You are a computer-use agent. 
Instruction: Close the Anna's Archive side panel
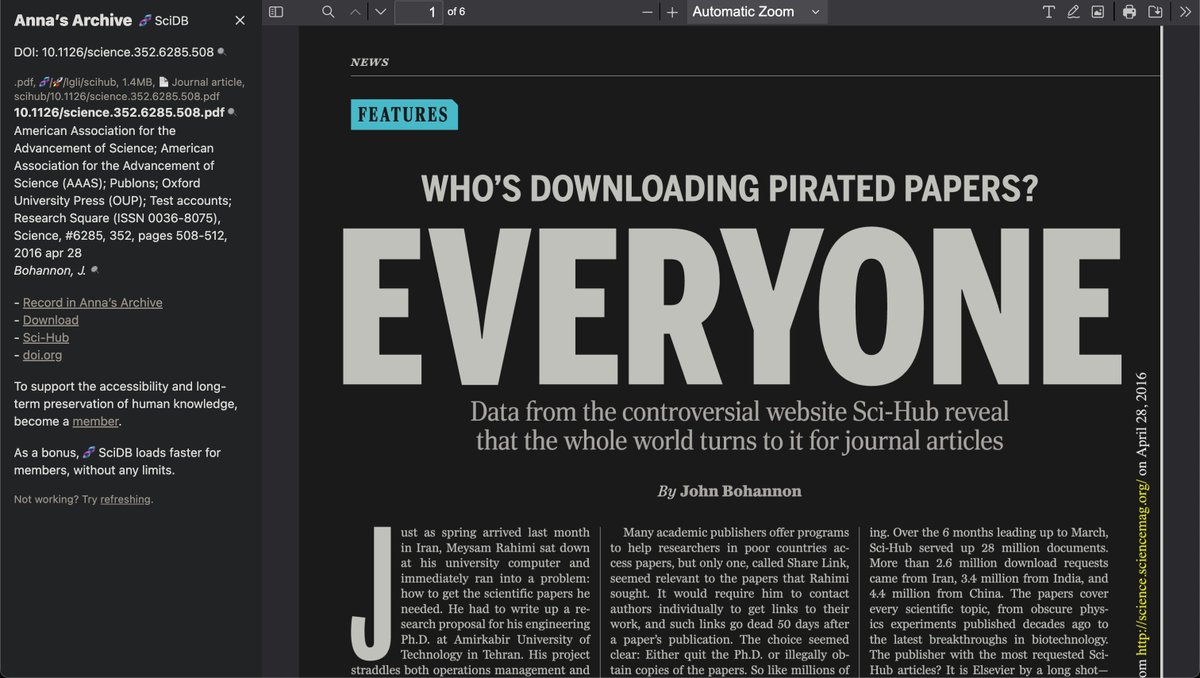[240, 21]
